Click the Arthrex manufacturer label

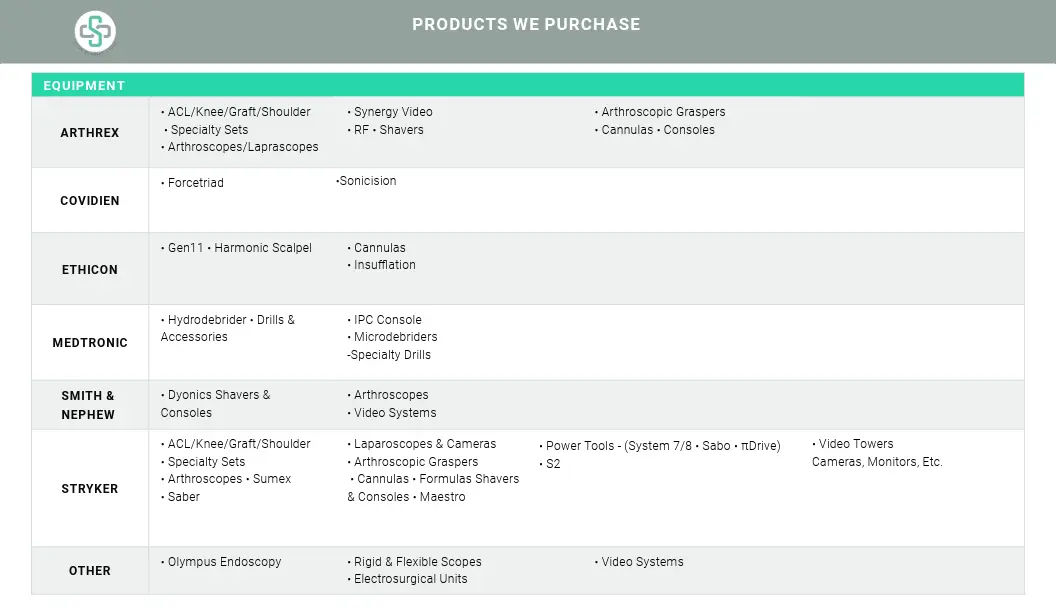pyautogui.click(x=90, y=133)
